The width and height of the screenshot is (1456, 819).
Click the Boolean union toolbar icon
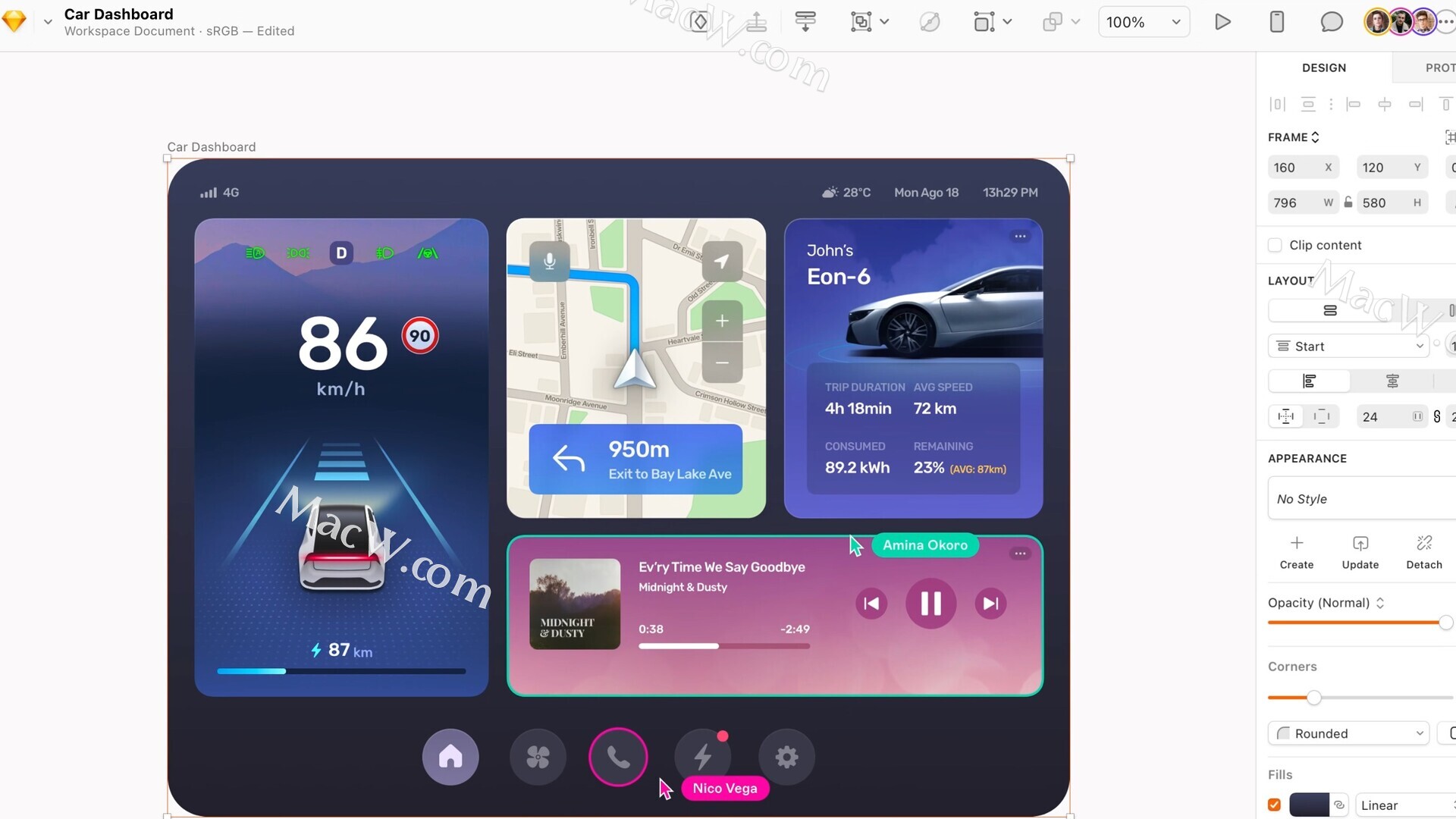pos(1052,22)
